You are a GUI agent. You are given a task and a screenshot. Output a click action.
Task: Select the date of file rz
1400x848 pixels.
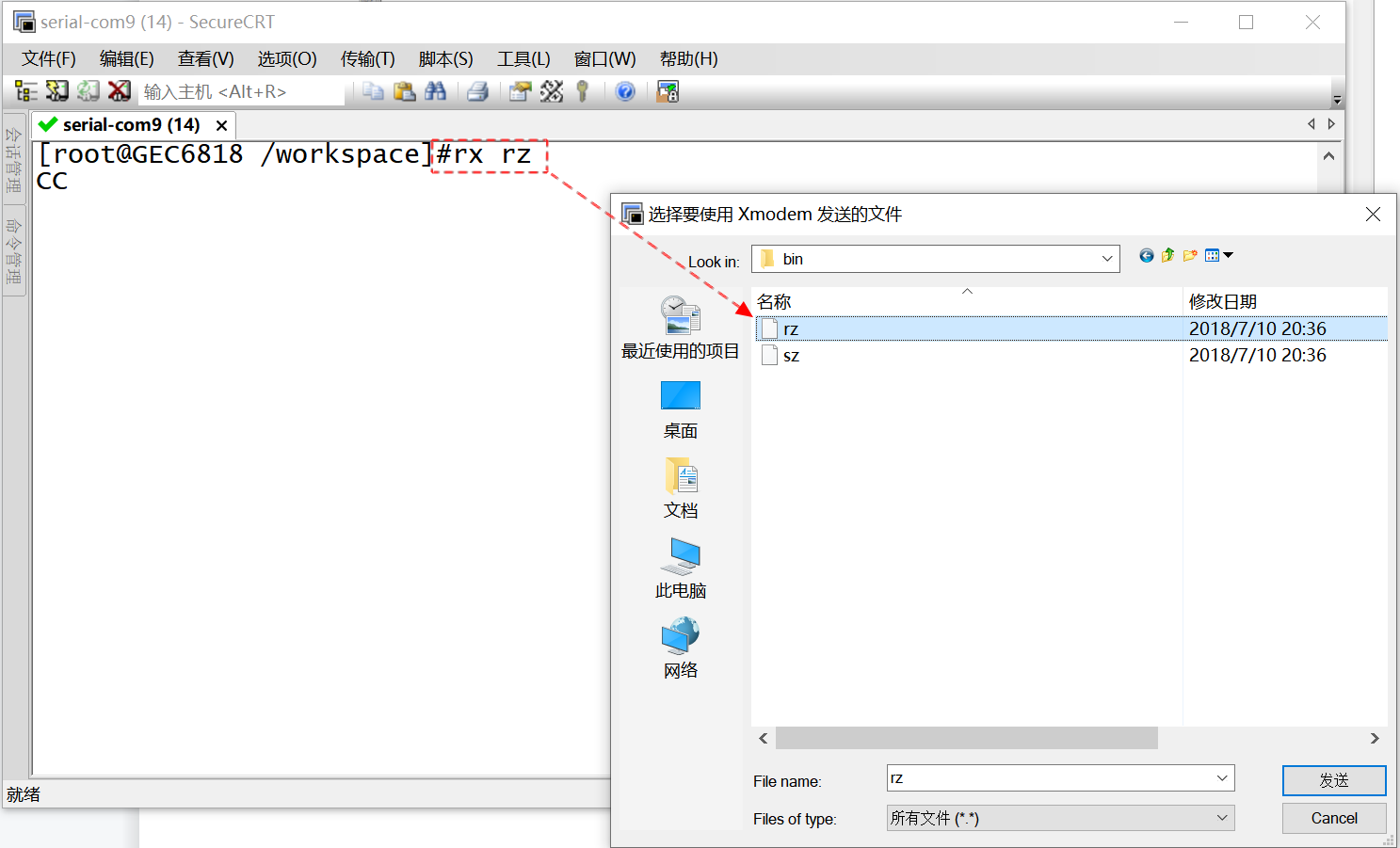pyautogui.click(x=1257, y=328)
